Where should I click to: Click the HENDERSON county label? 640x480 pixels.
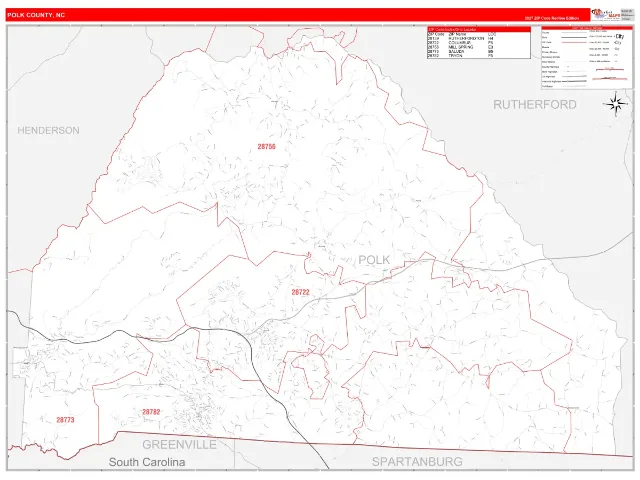point(49,130)
